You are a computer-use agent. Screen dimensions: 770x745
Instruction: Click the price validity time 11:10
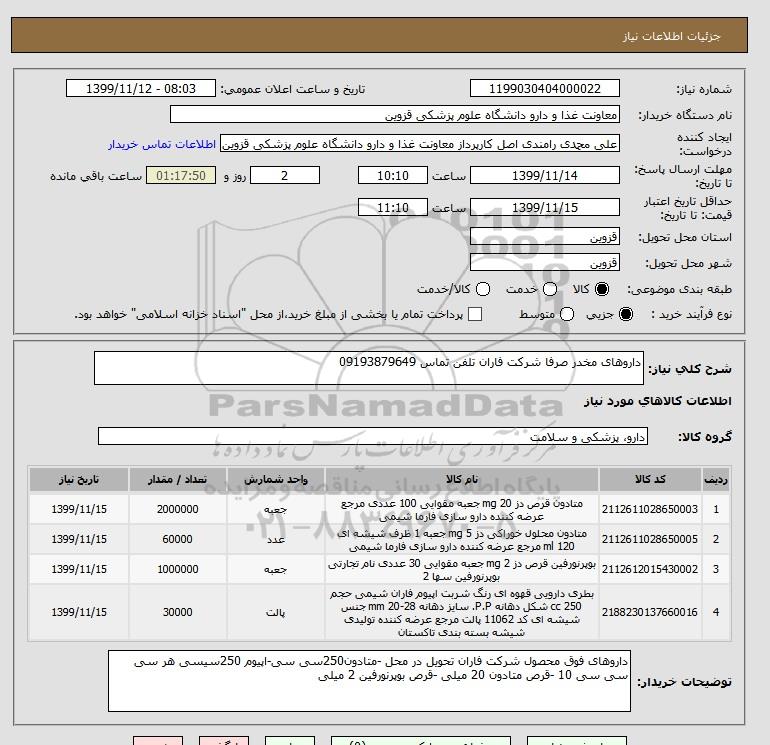[x=393, y=207]
